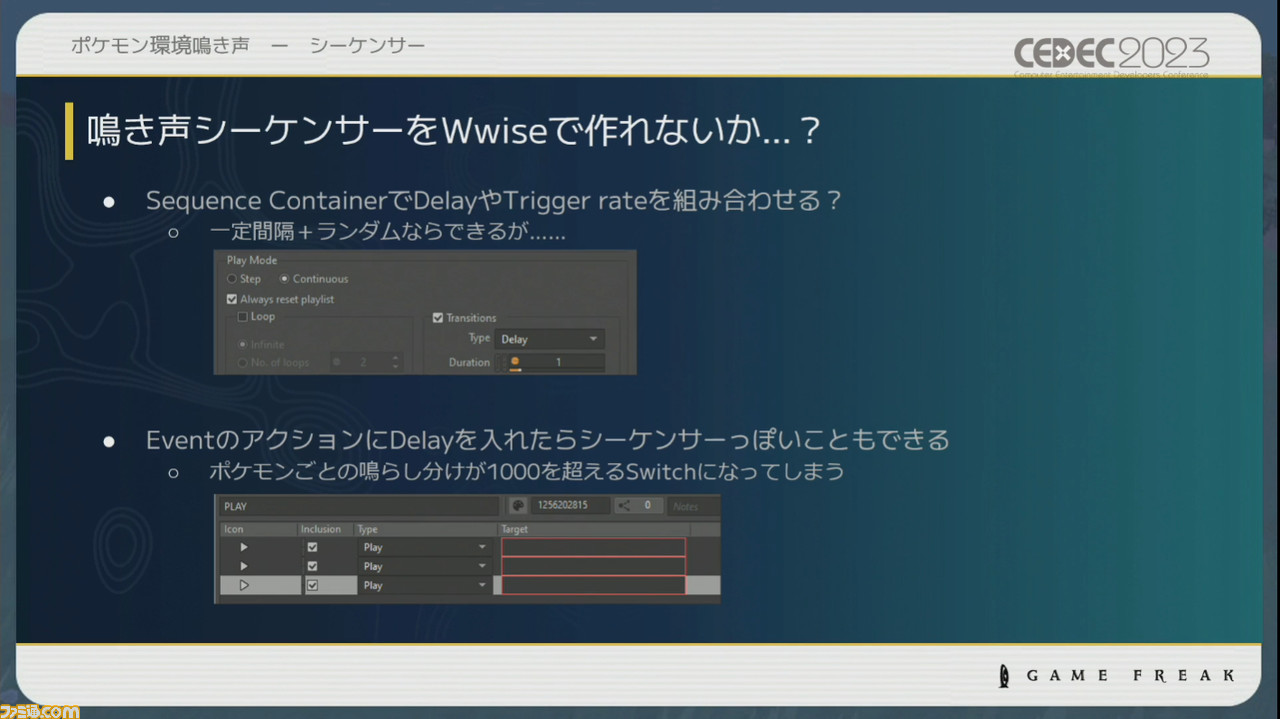Click the event ID 1256202815 field
The width and height of the screenshot is (1280, 719).
tap(569, 506)
